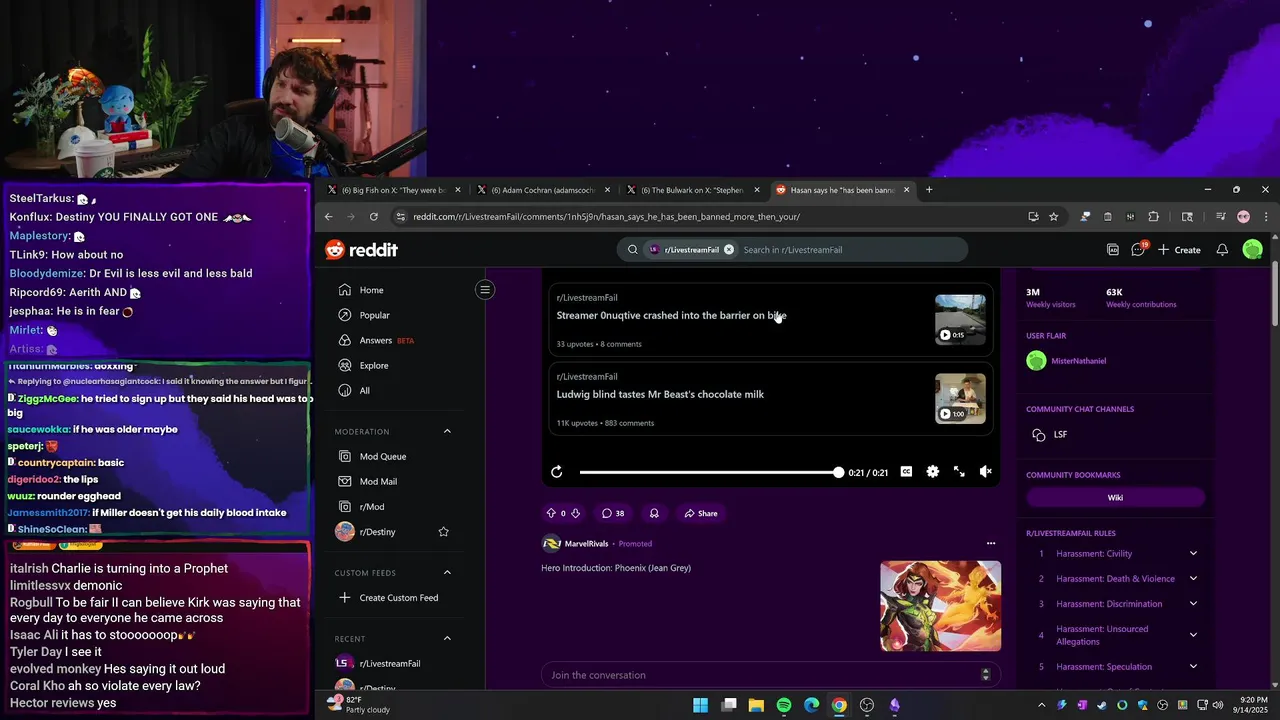Bookmark this page with the star icon

pos(1053,216)
